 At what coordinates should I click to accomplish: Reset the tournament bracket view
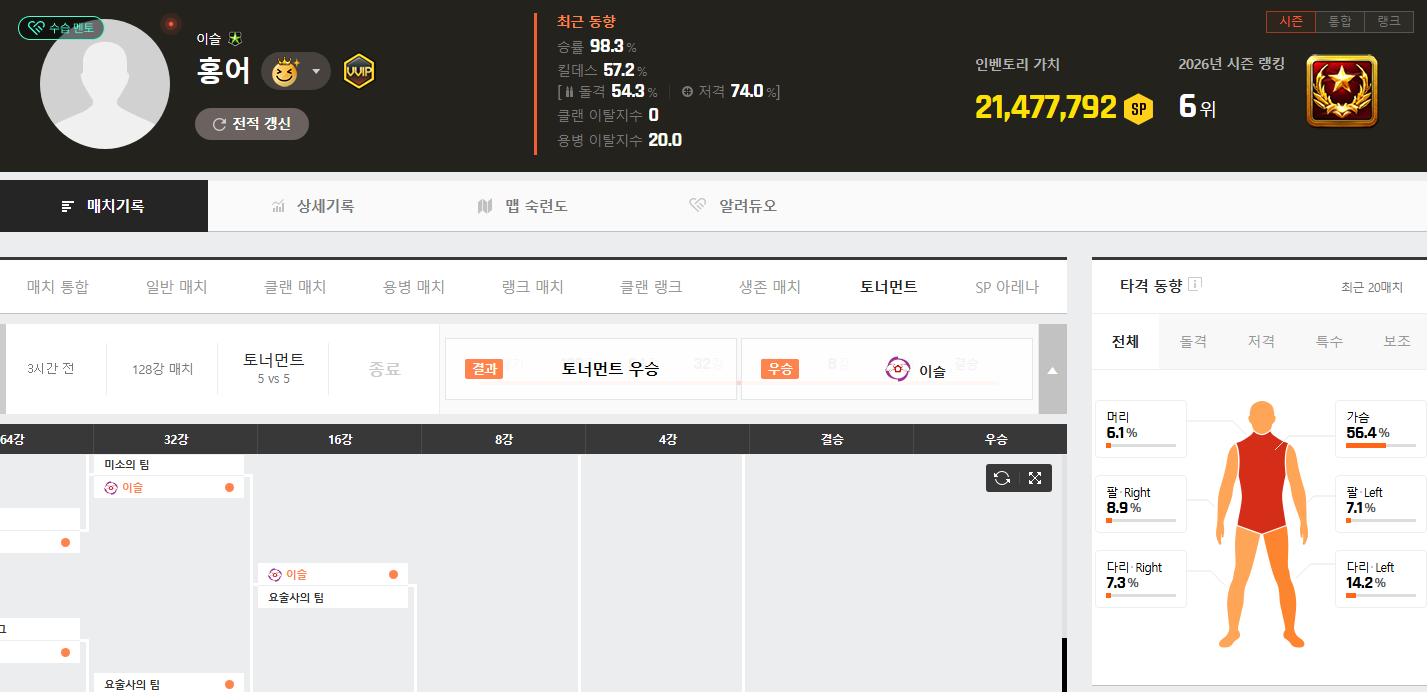(x=1002, y=478)
